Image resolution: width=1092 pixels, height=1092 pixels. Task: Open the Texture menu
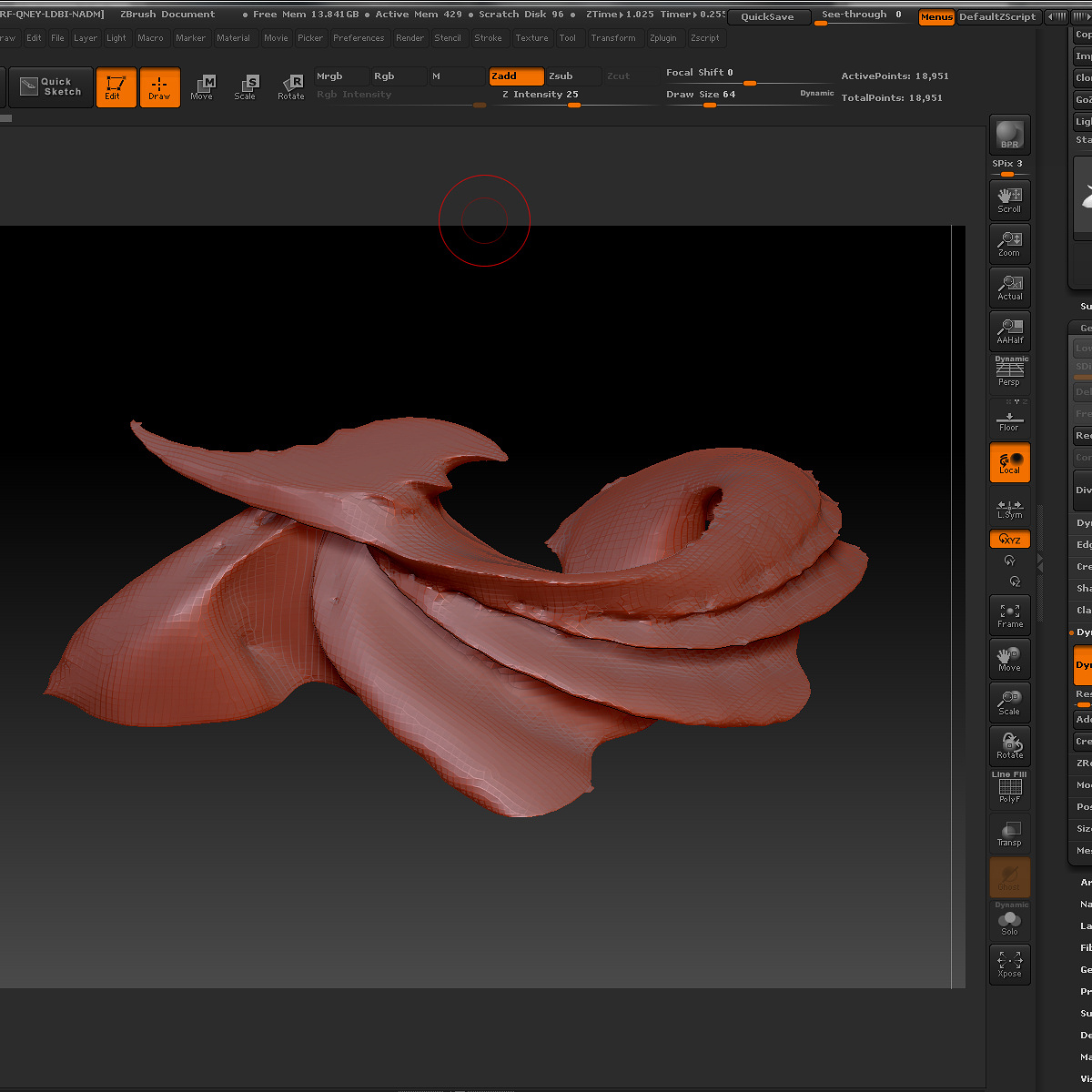point(531,38)
